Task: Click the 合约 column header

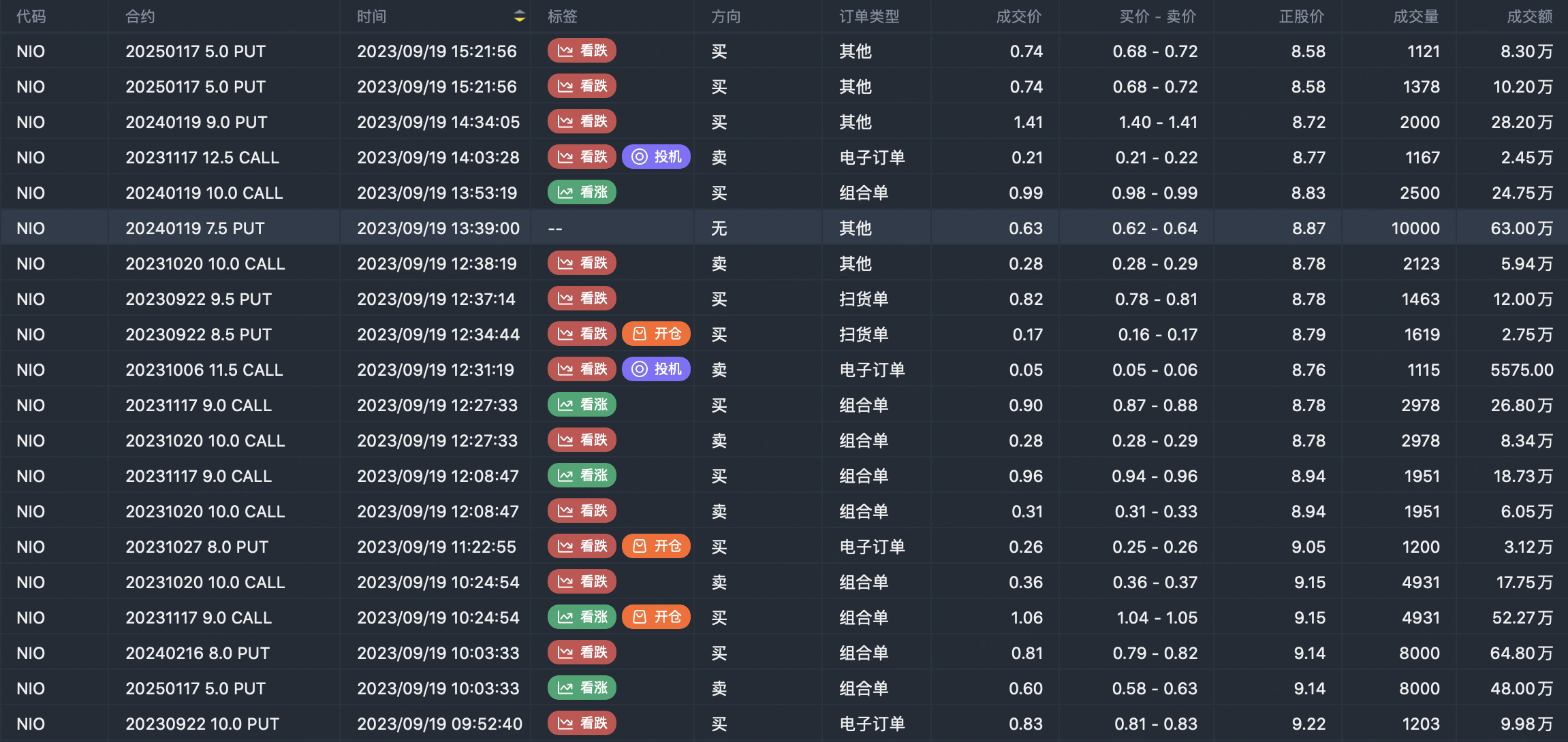Action: point(140,16)
